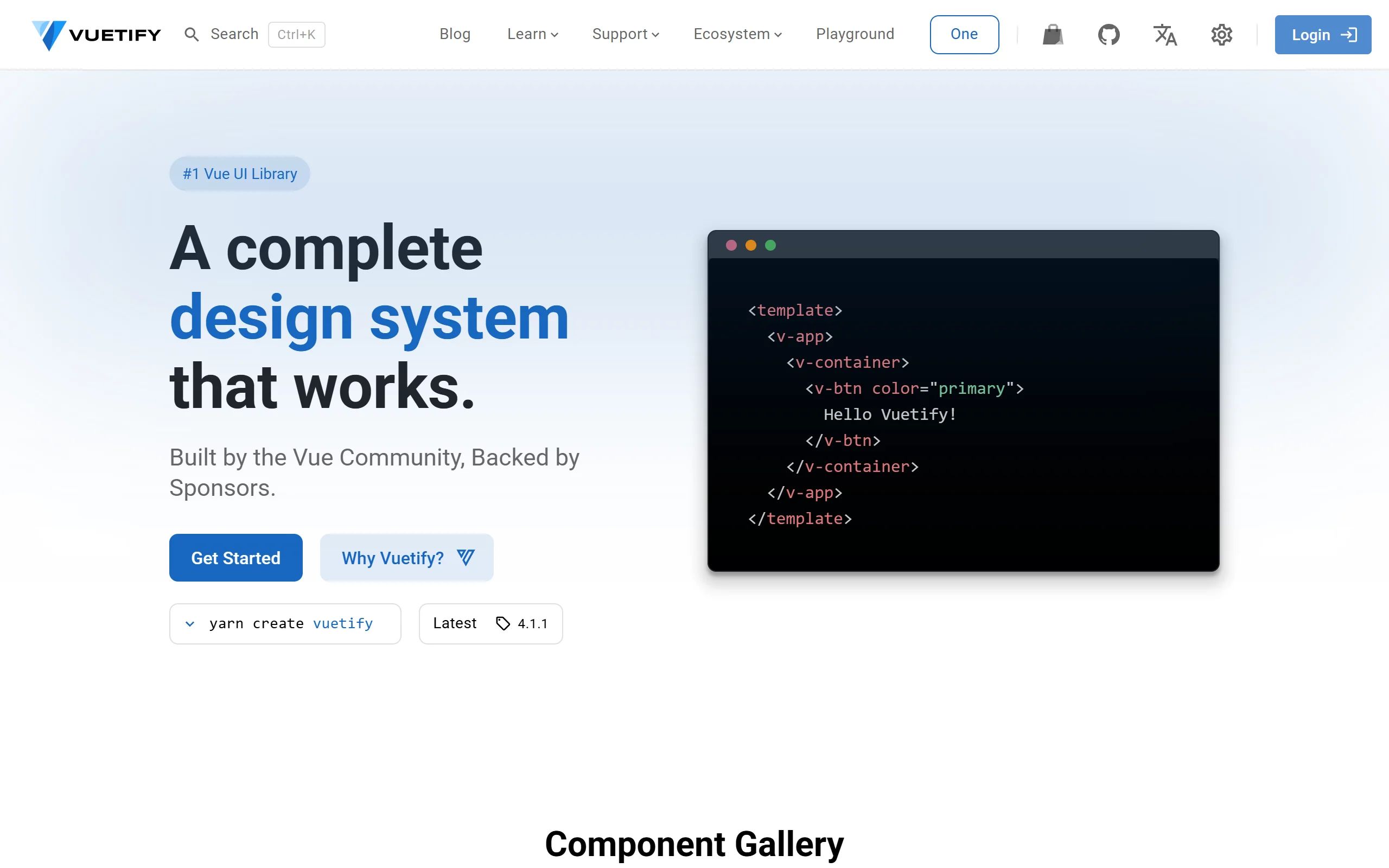Click the orange dot in code window

click(x=751, y=245)
